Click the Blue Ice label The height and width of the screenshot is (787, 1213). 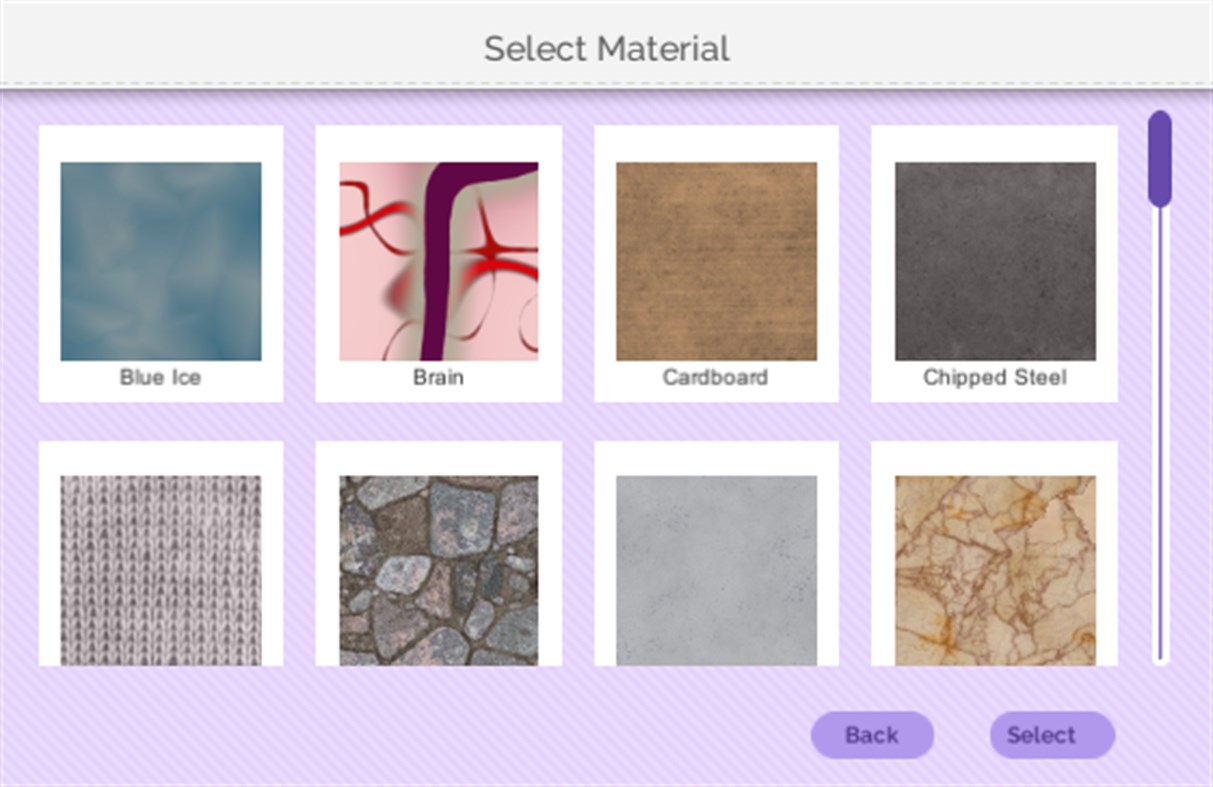click(x=160, y=378)
